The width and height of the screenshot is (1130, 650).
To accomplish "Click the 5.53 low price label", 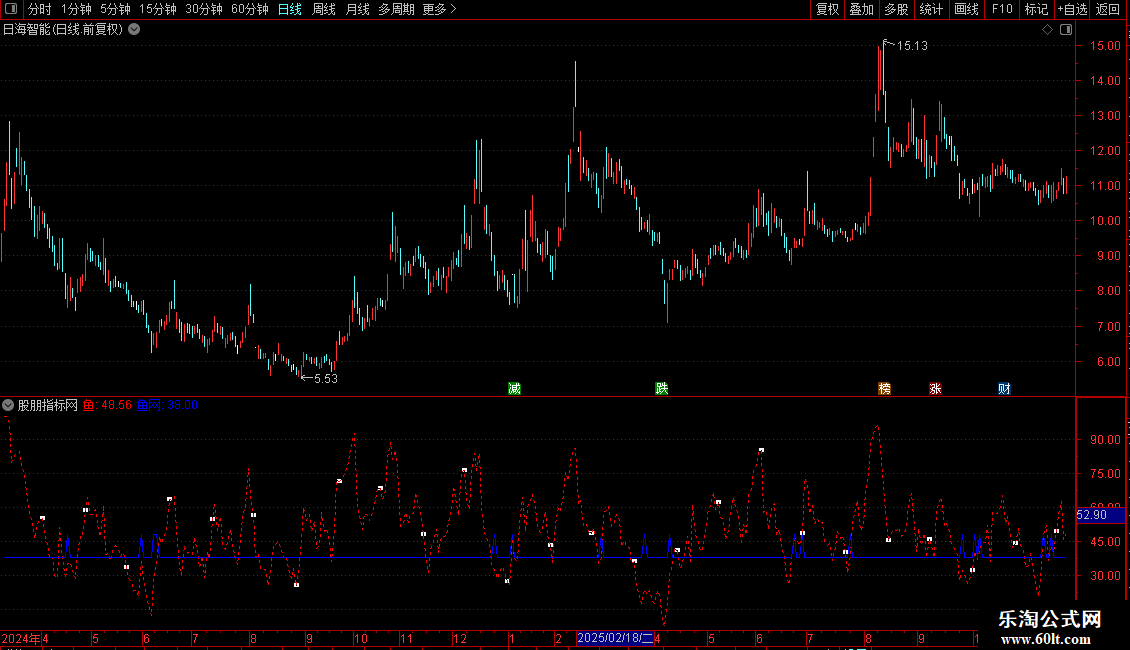I will pos(326,378).
